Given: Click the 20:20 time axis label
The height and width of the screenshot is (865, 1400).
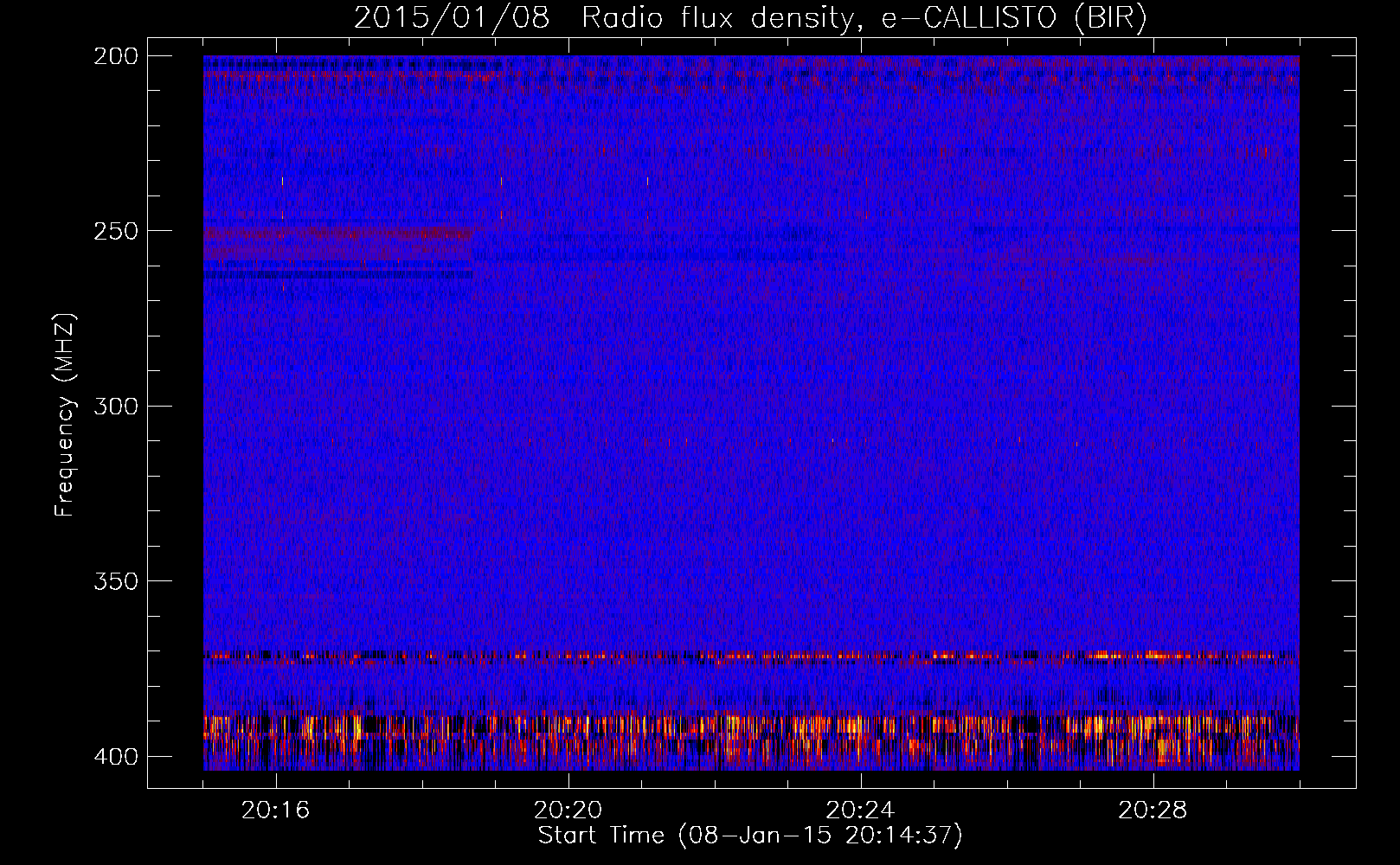Looking at the screenshot, I should 568,811.
